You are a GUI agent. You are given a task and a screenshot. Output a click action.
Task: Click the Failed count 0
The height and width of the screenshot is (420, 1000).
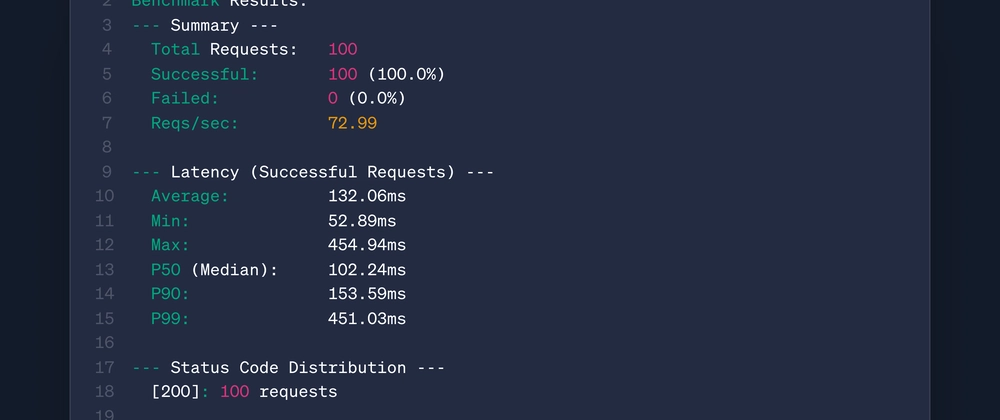(x=333, y=99)
